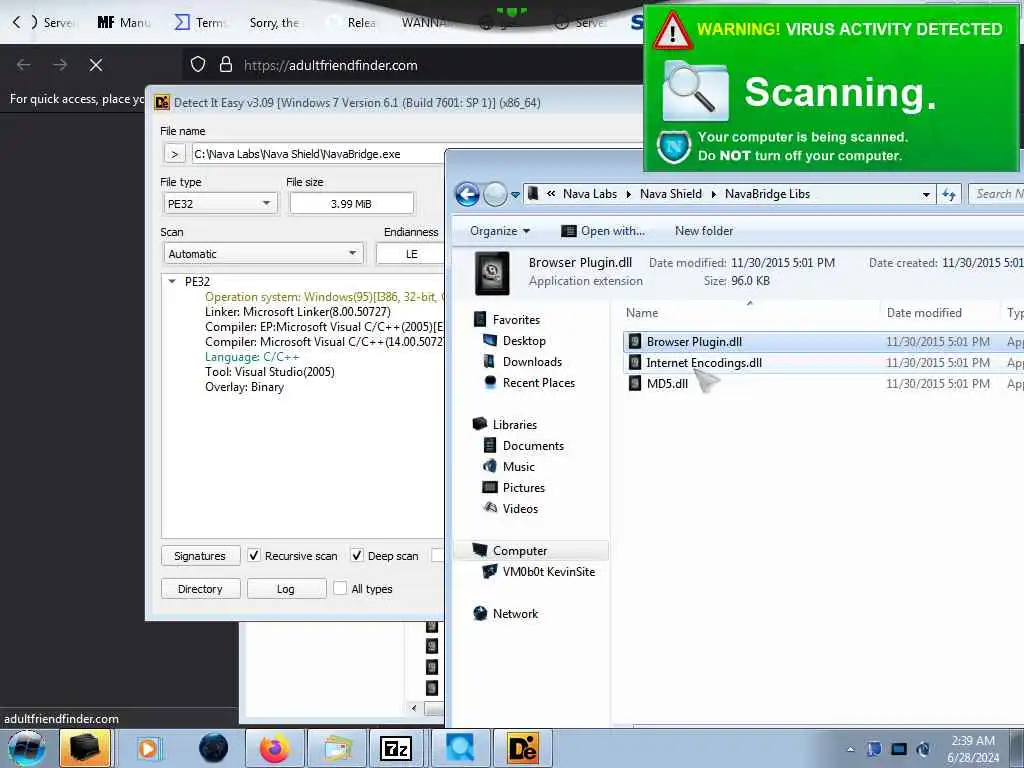Screen dimensions: 1024x768
Task: Open the Pictures library
Action: [x=523, y=487]
